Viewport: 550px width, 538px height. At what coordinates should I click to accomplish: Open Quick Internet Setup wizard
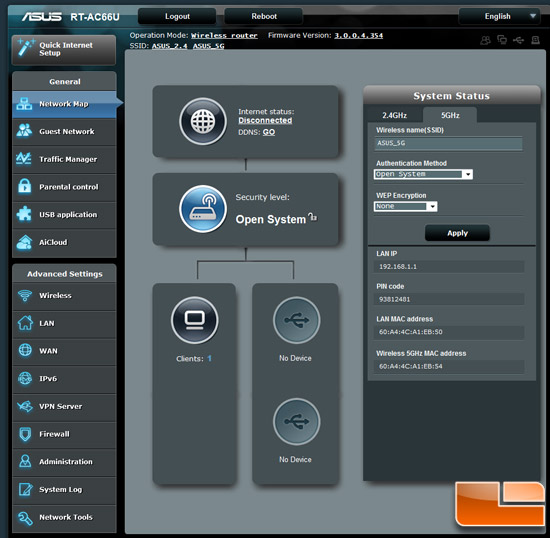(64, 49)
